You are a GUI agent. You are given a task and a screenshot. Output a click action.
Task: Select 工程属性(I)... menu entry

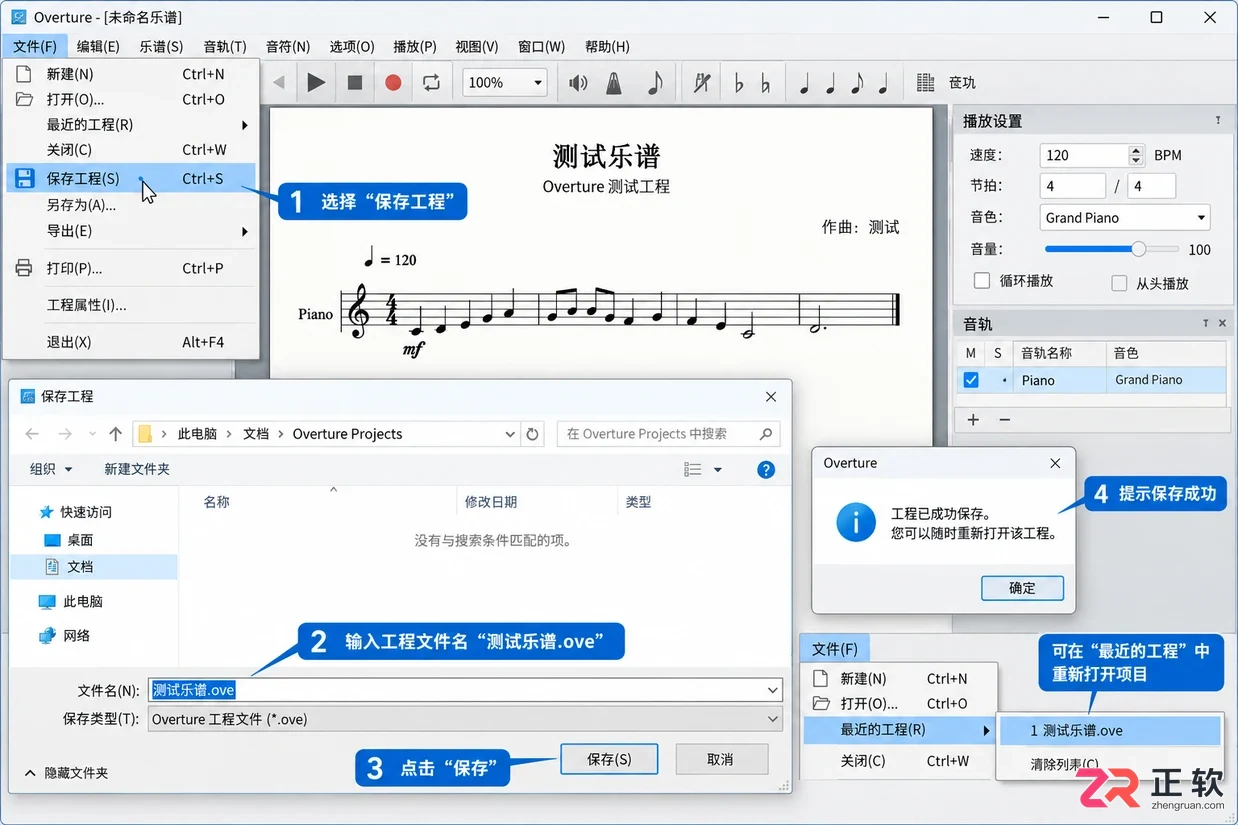coord(131,305)
